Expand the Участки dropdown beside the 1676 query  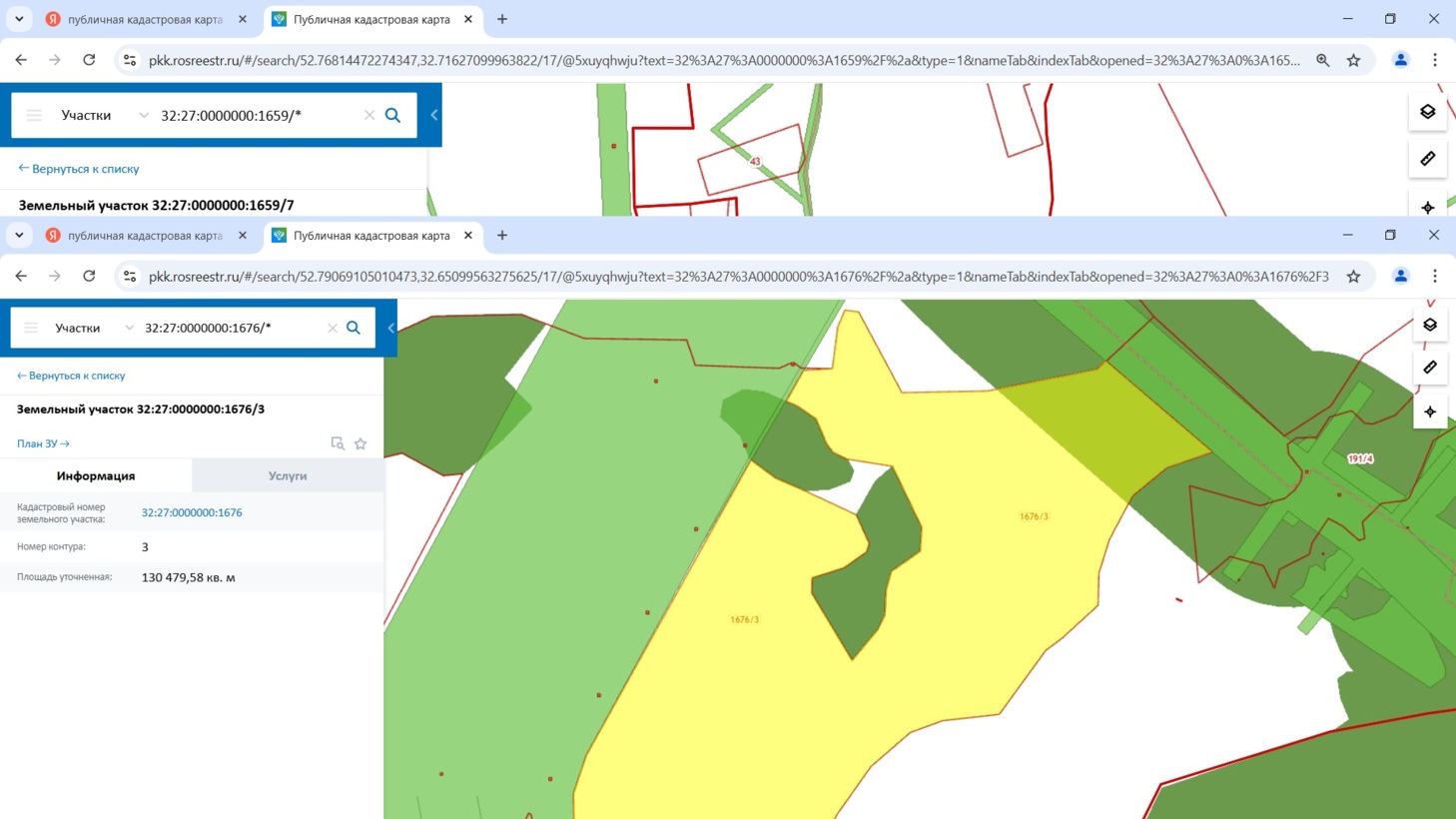(129, 328)
